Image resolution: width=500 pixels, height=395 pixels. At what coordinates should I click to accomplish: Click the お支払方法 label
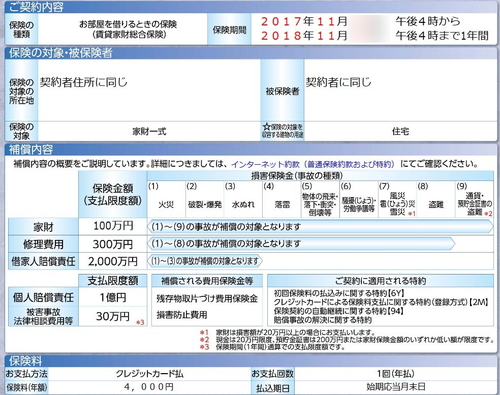[27, 374]
